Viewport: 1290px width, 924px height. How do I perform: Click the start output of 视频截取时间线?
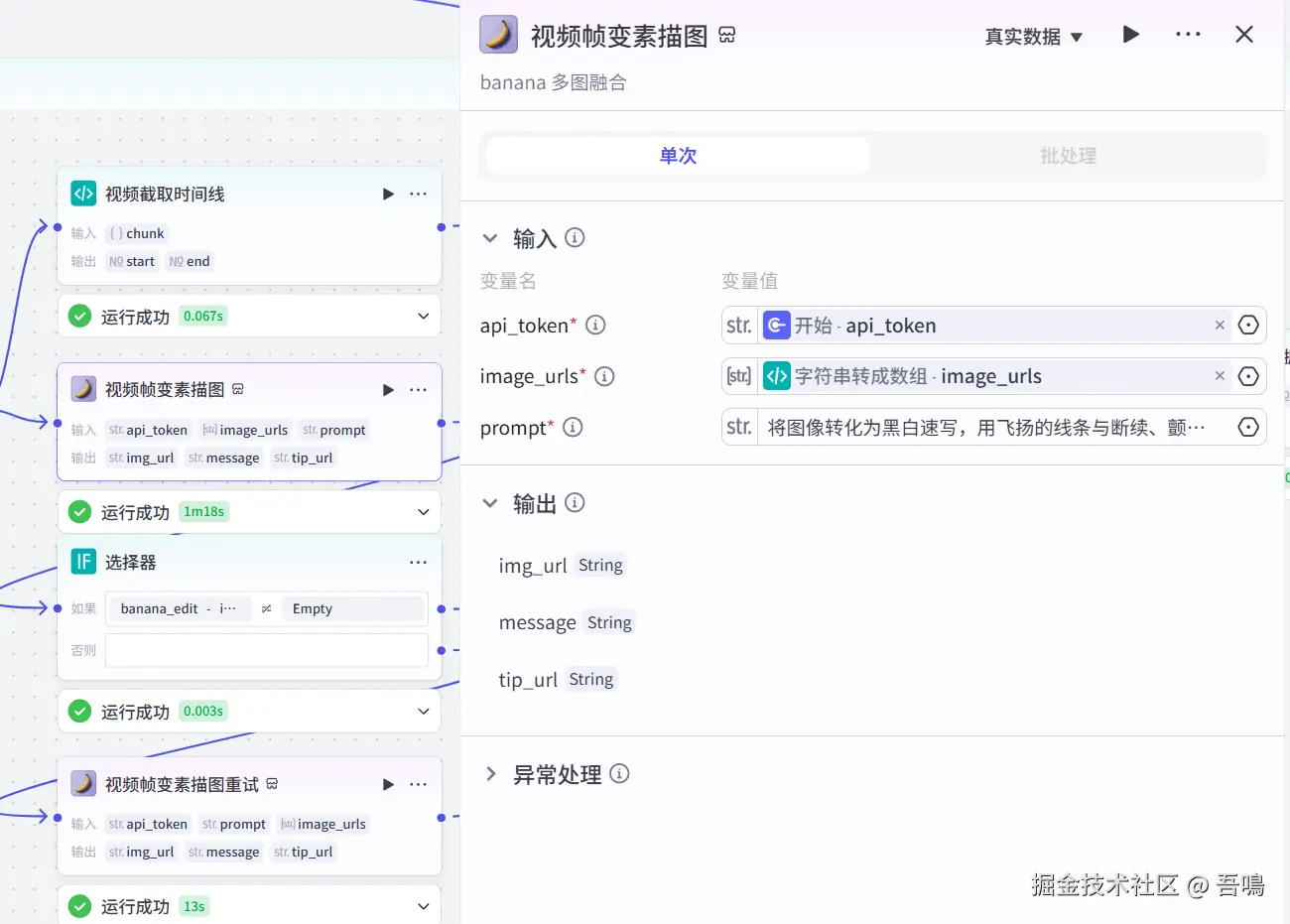(131, 261)
